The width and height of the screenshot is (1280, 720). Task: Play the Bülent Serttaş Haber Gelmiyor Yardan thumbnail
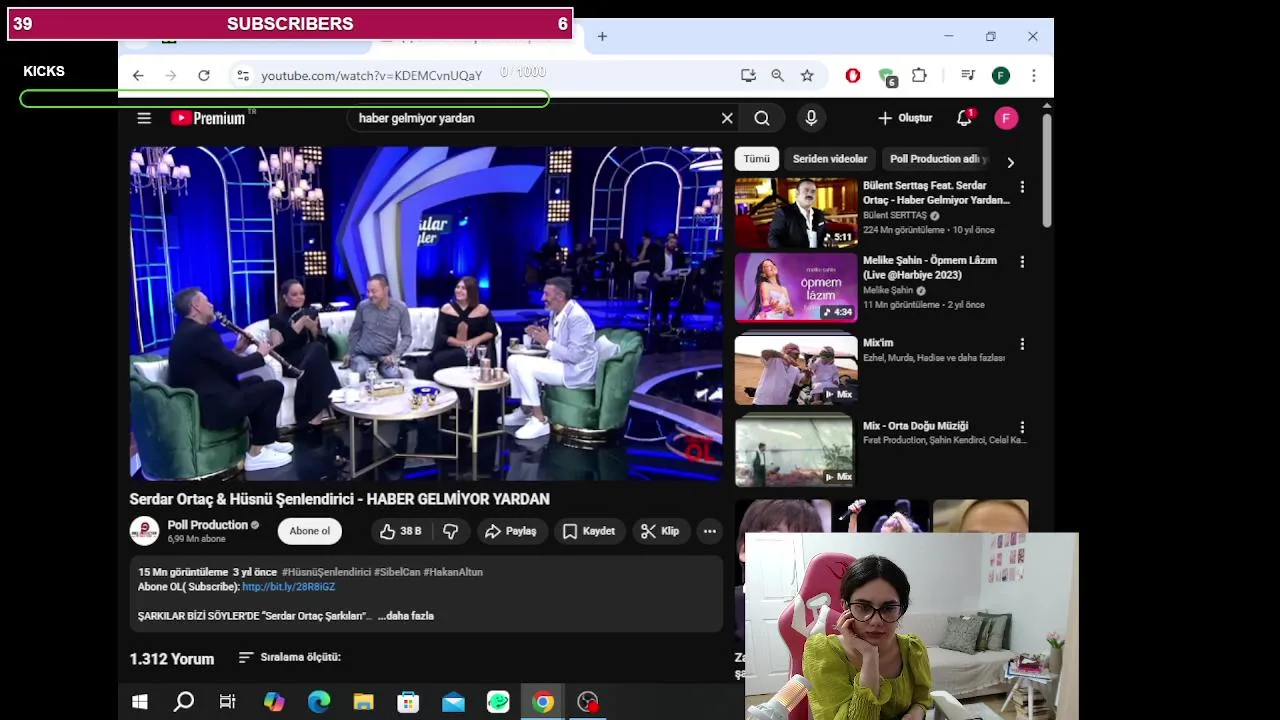[796, 213]
